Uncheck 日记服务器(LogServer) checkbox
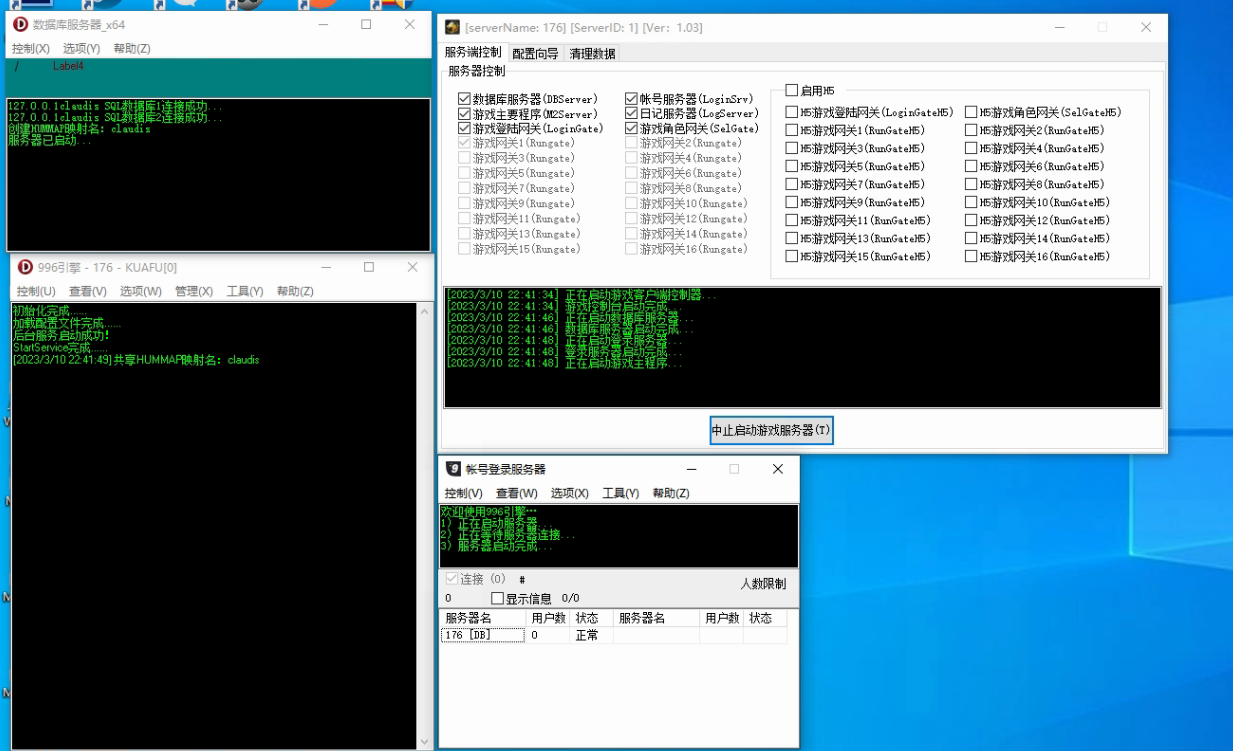The image size is (1233, 751). (x=632, y=114)
